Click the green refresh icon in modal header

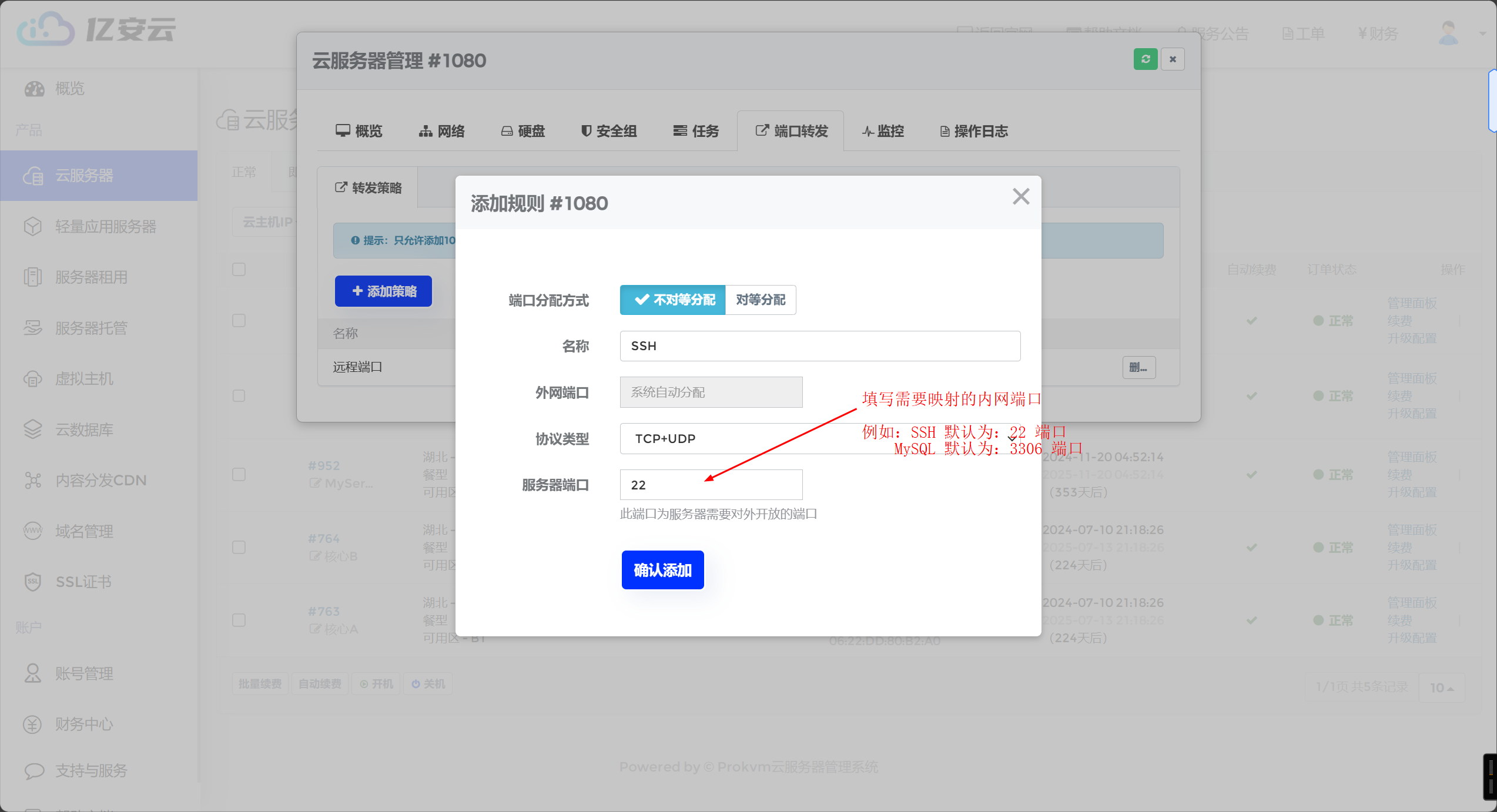[1145, 59]
